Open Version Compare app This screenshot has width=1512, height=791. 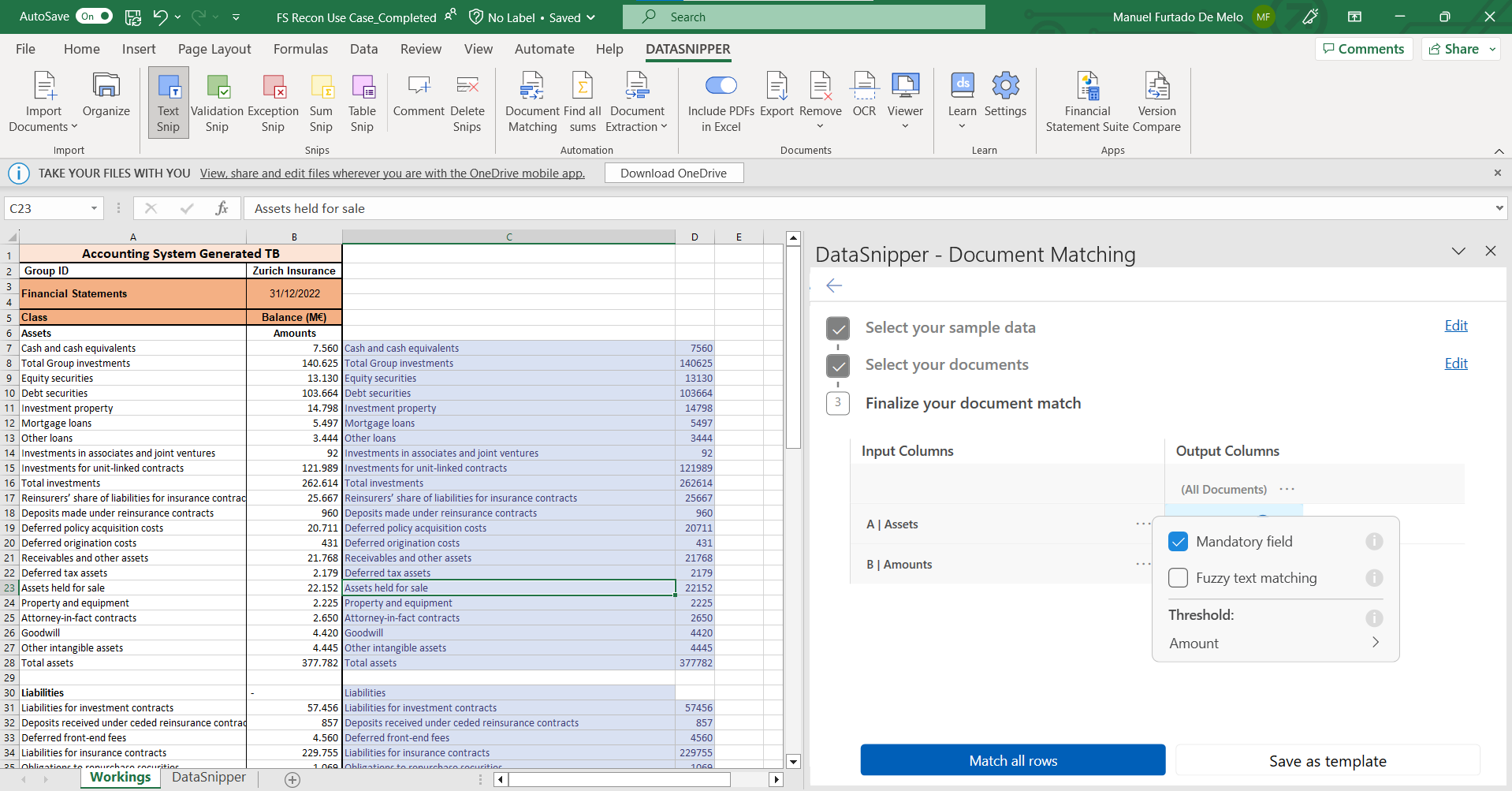[1156, 103]
